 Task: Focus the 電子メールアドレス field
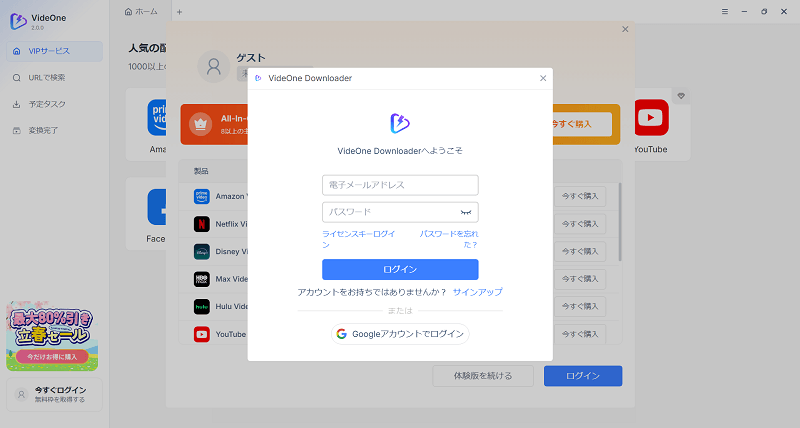400,185
